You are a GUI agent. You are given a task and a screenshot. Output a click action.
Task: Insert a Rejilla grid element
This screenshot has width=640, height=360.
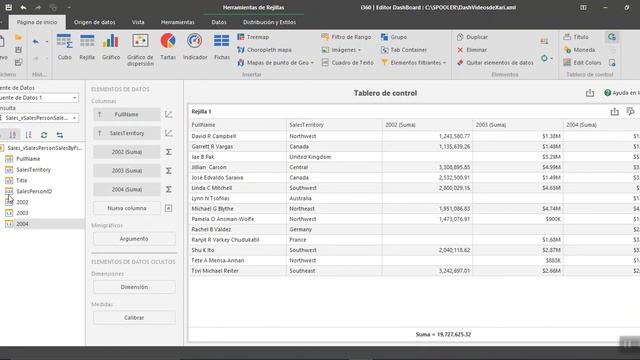pos(87,47)
